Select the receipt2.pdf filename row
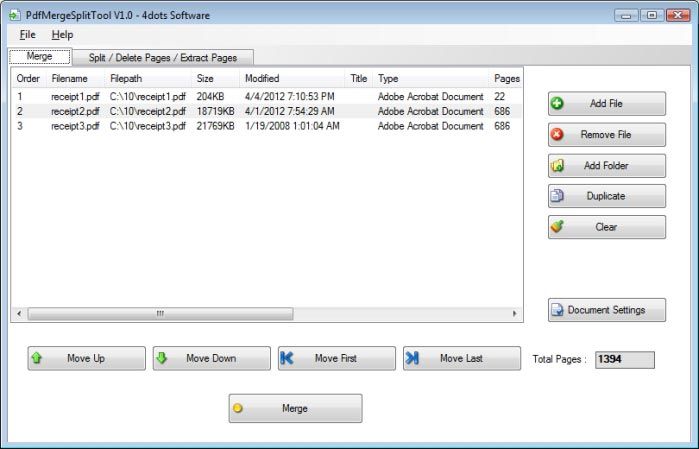699x449 pixels. coord(75,111)
